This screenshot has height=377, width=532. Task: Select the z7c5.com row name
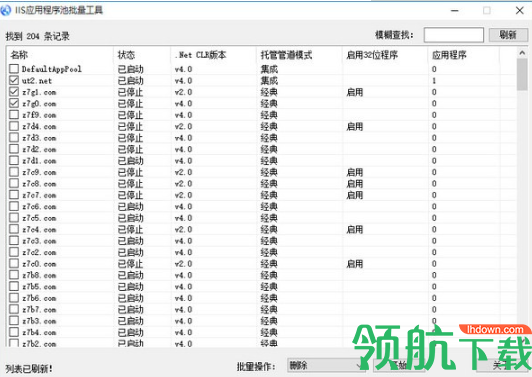point(39,218)
